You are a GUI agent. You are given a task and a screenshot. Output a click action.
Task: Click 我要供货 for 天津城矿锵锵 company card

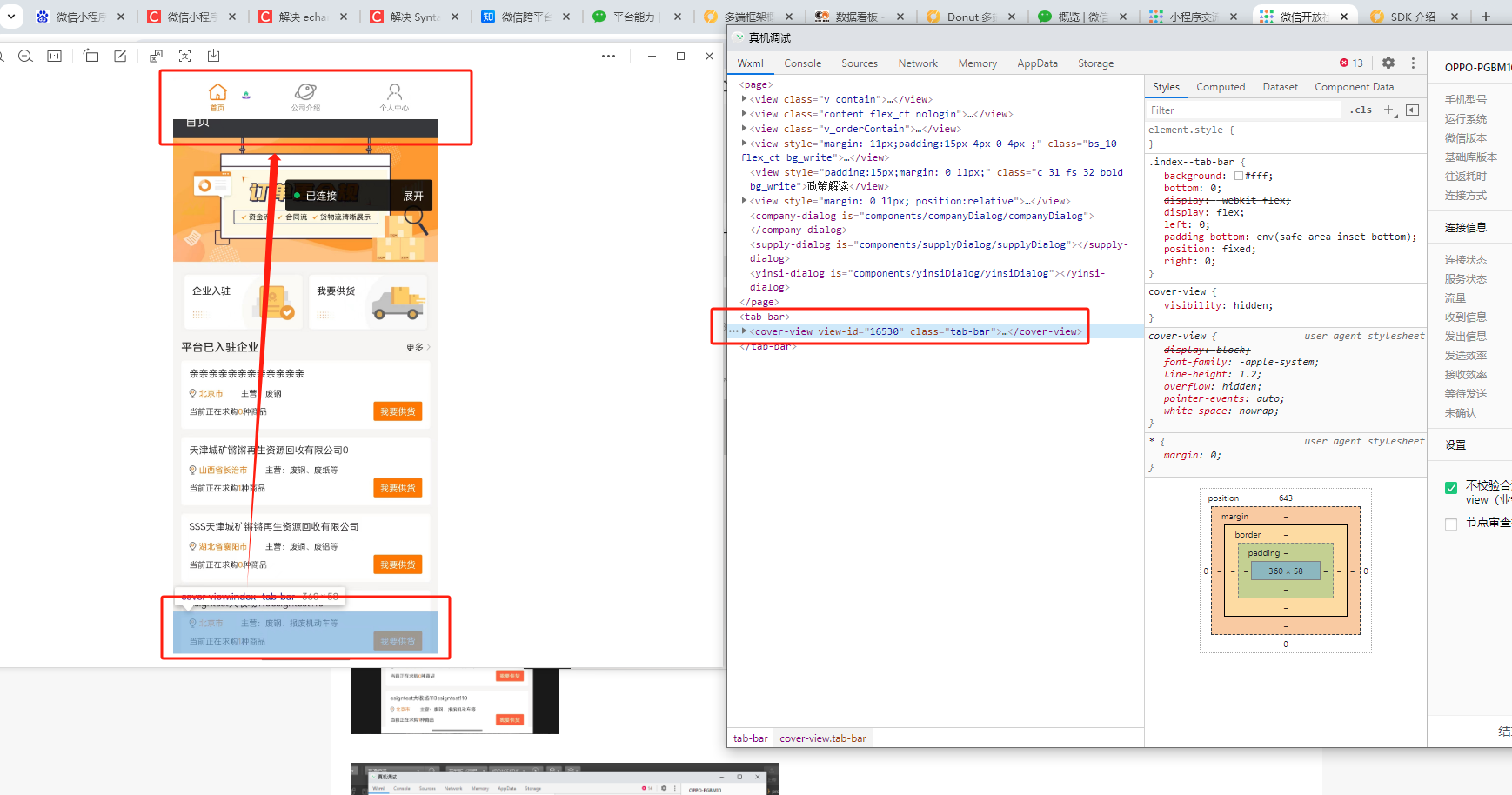coord(398,488)
